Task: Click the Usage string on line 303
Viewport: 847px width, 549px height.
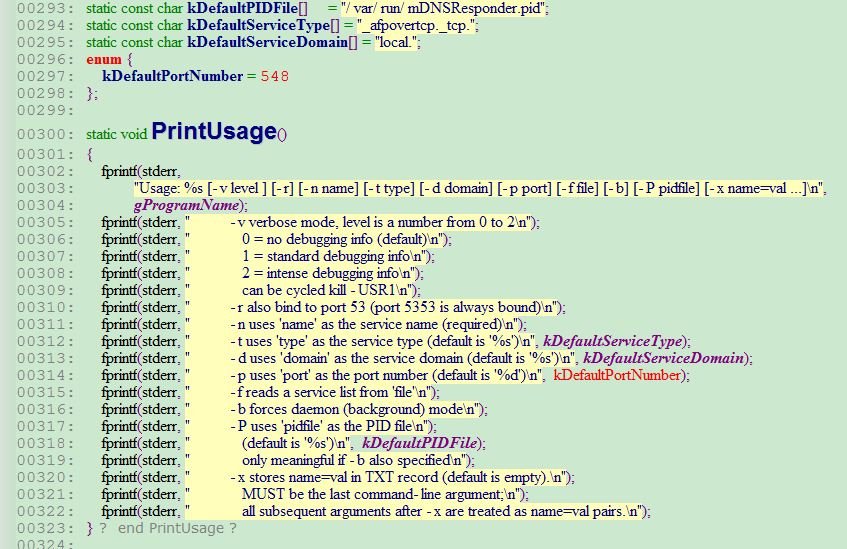Action: coord(479,189)
